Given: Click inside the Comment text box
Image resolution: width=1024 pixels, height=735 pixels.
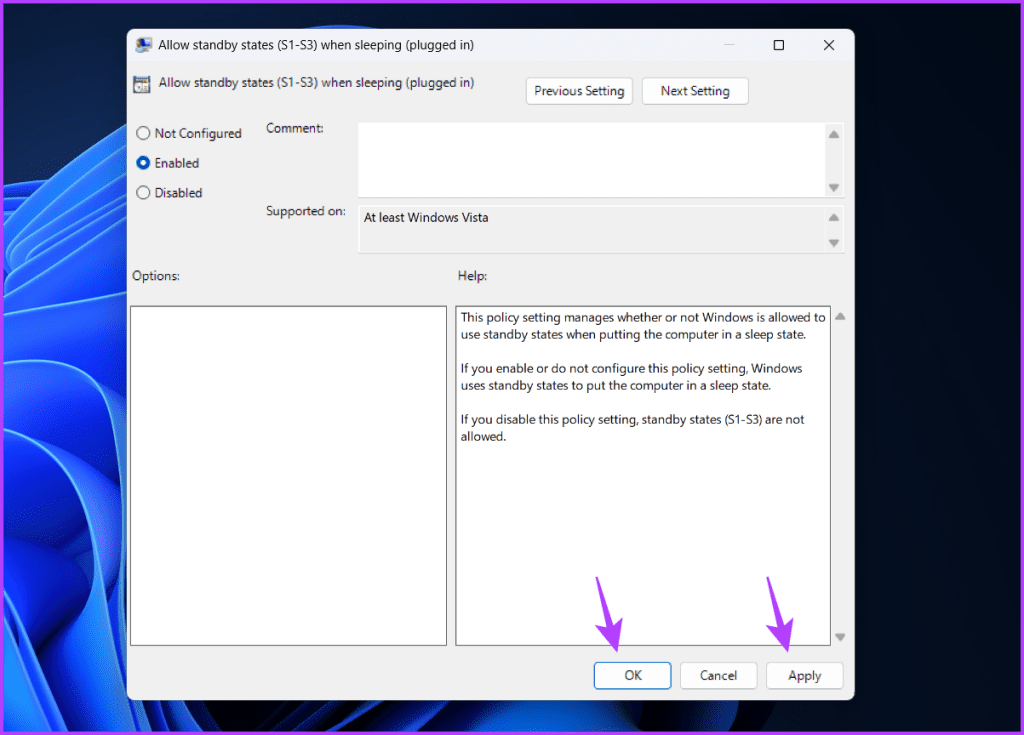Looking at the screenshot, I should click(x=591, y=159).
